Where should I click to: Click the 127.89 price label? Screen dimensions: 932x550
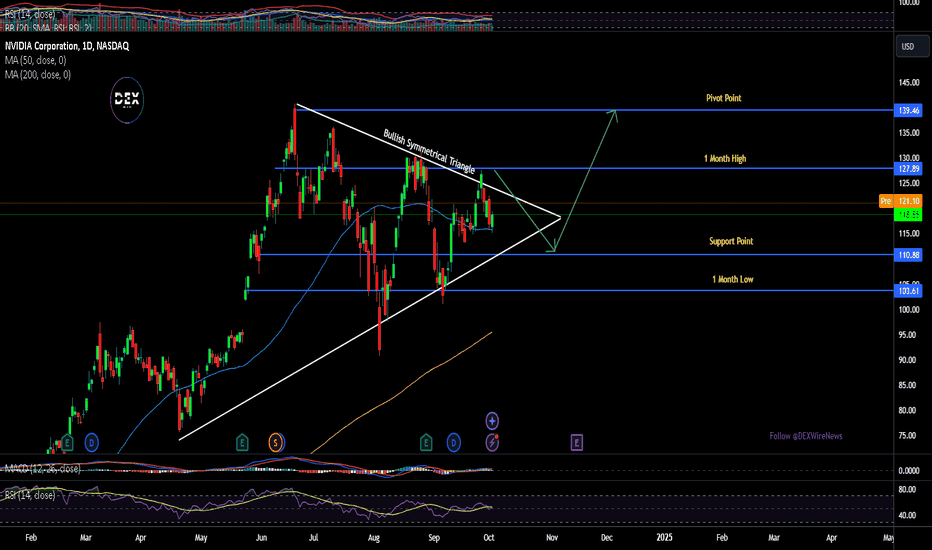pos(908,169)
